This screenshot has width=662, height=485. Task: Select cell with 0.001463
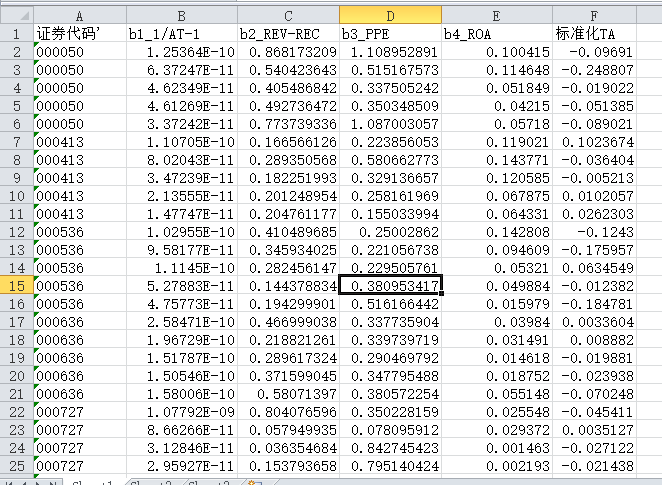tap(497, 448)
